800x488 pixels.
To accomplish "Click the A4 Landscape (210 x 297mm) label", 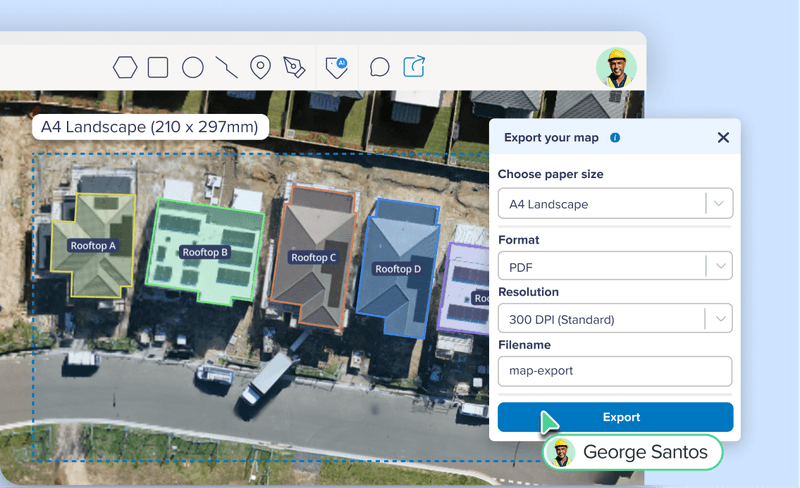I will point(150,127).
